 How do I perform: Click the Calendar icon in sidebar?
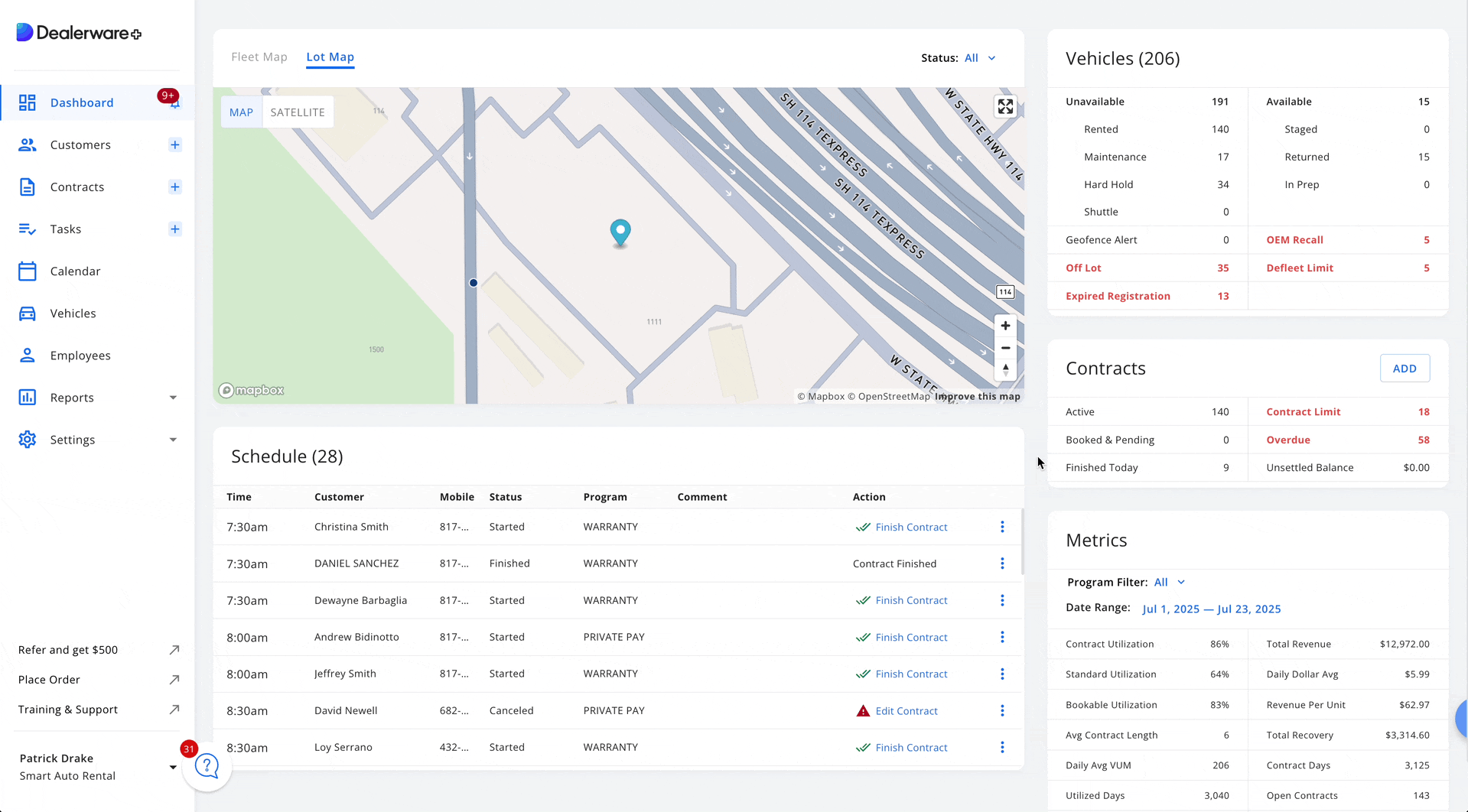tap(28, 271)
